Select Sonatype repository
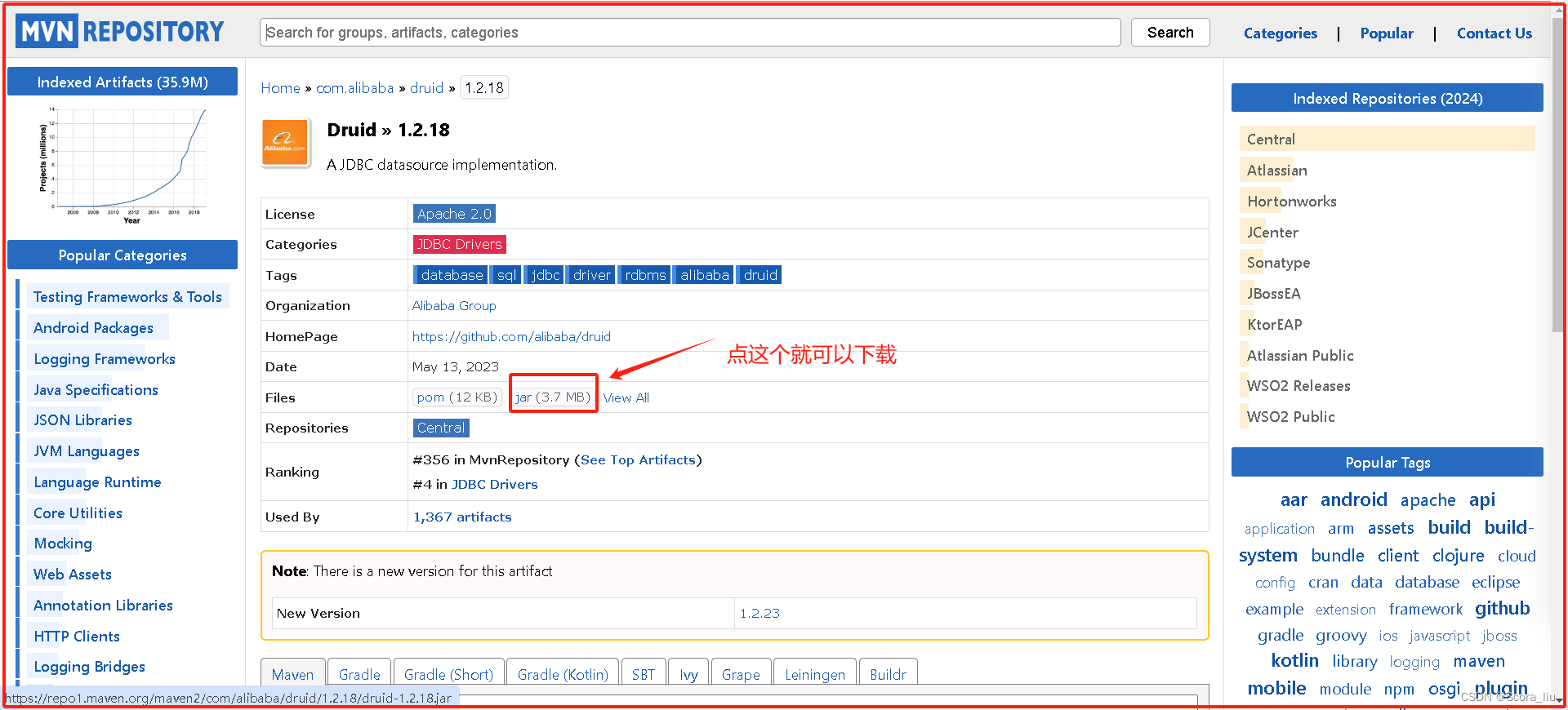The width and height of the screenshot is (1568, 710). coord(1278,263)
